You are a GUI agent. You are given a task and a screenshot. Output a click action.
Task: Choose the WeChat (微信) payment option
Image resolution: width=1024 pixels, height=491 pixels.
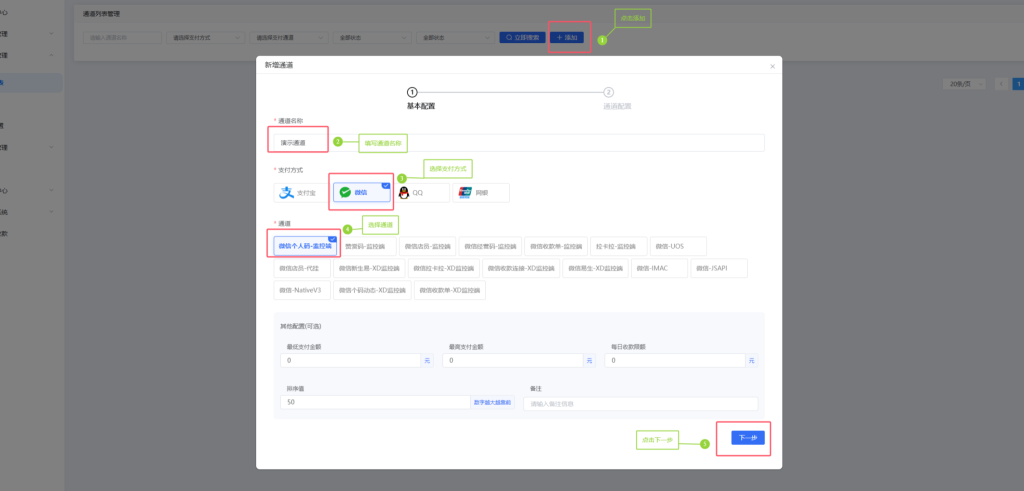coord(362,193)
